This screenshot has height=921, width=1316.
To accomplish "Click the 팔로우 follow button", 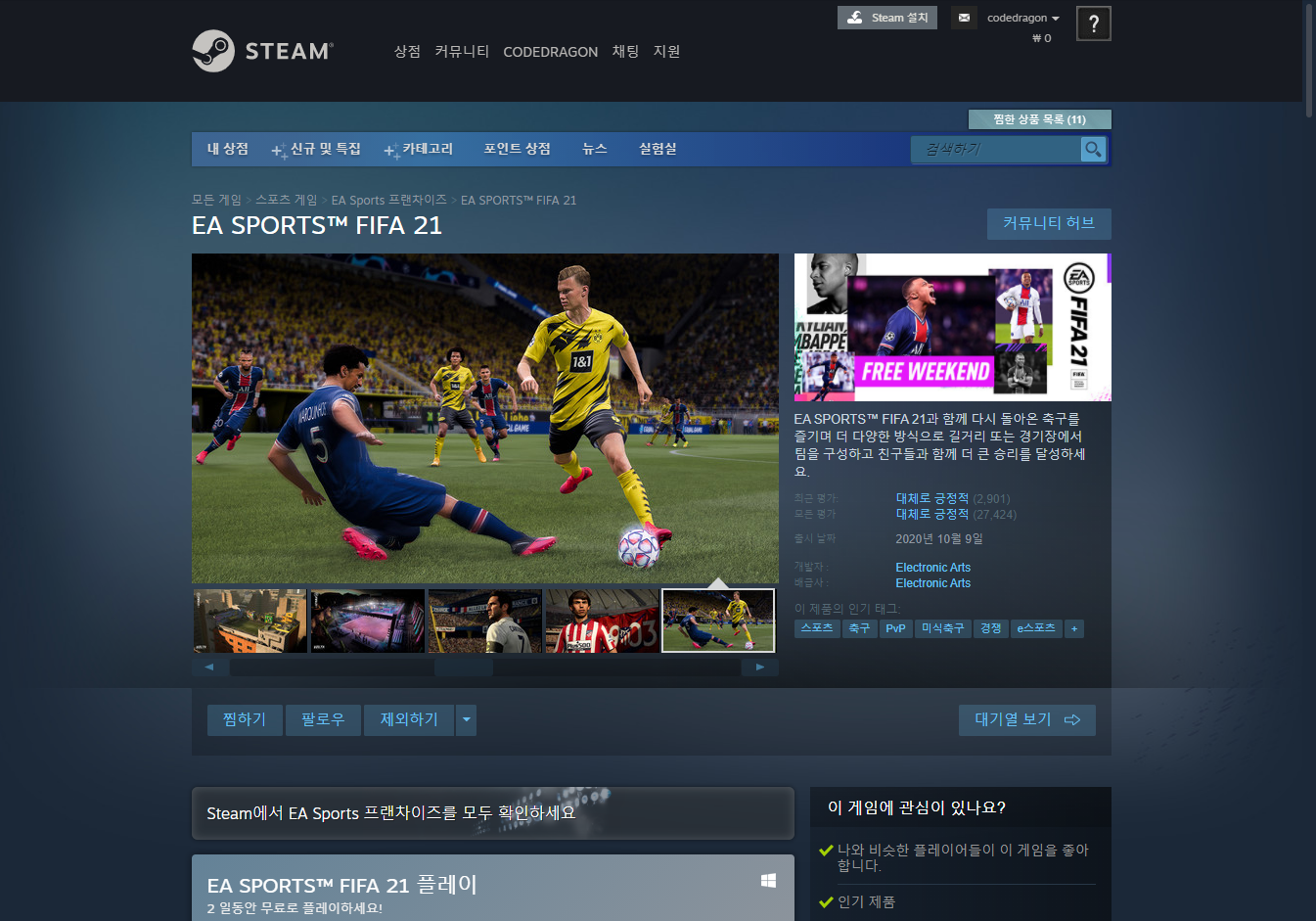I will point(323,719).
